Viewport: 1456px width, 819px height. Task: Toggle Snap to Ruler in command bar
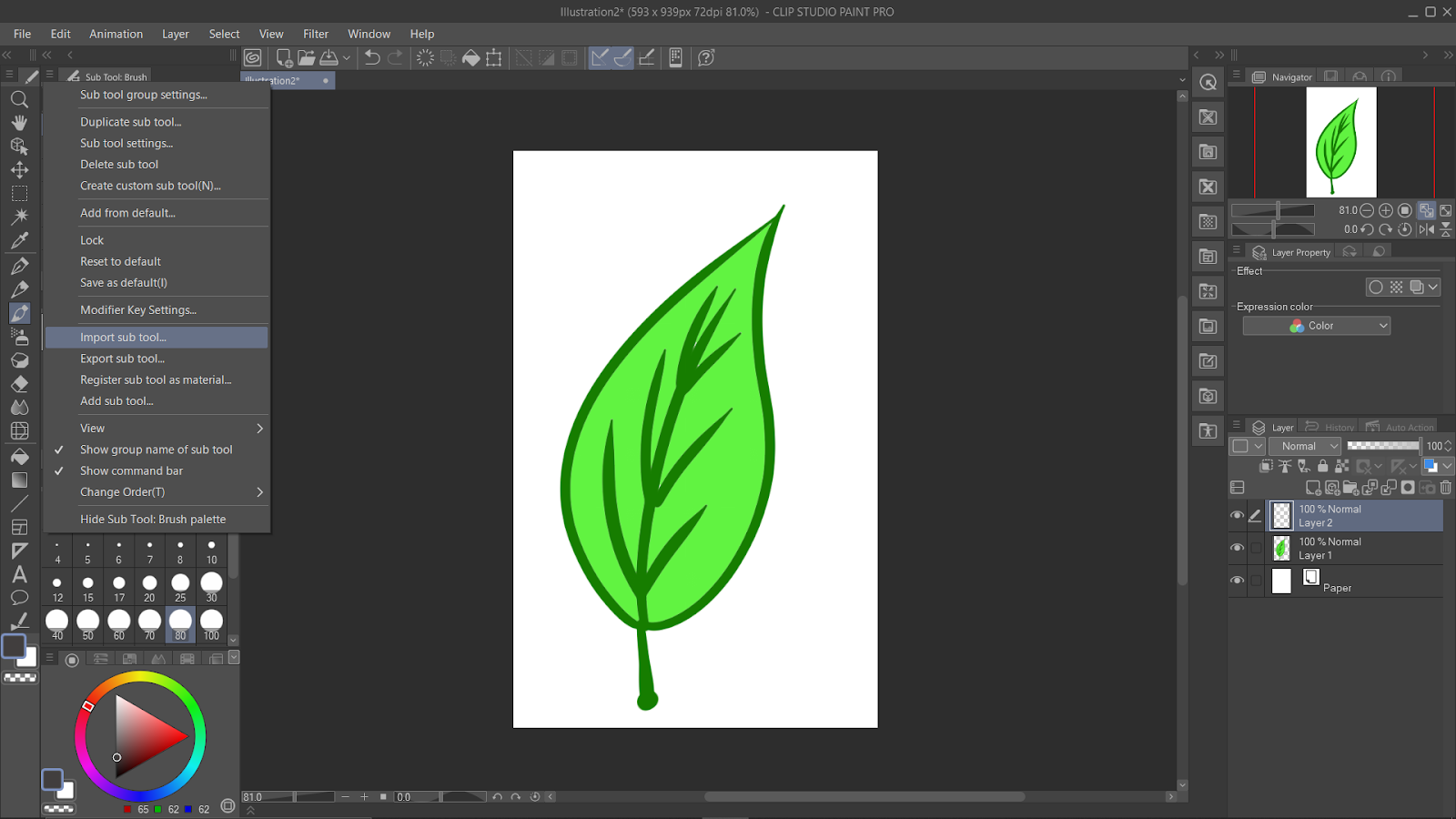pyautogui.click(x=600, y=57)
